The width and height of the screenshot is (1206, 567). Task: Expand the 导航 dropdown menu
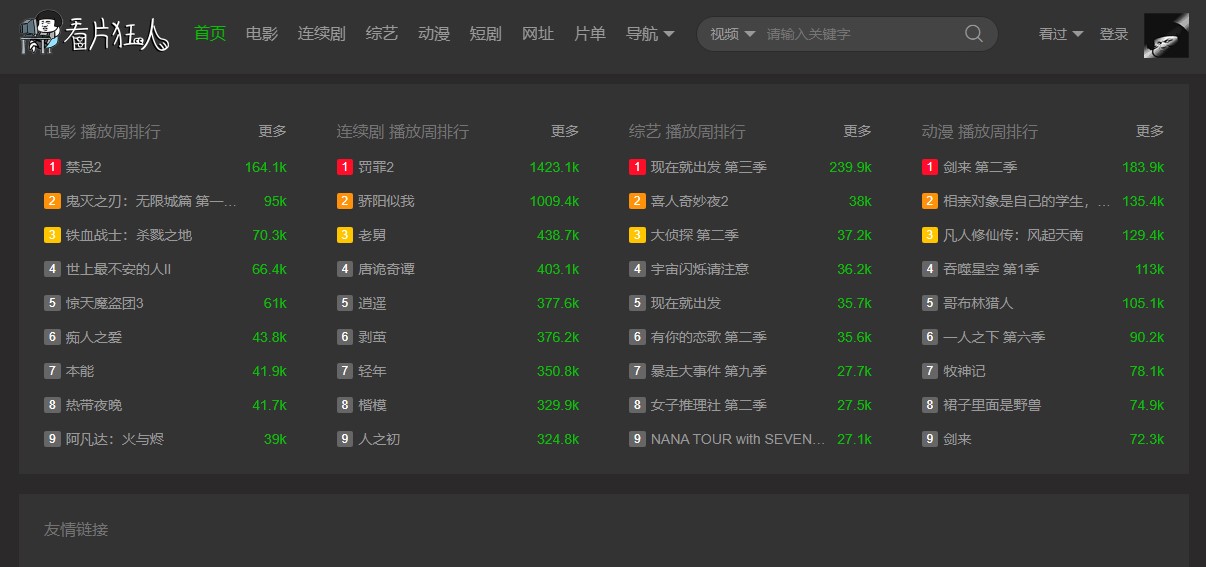tap(650, 34)
